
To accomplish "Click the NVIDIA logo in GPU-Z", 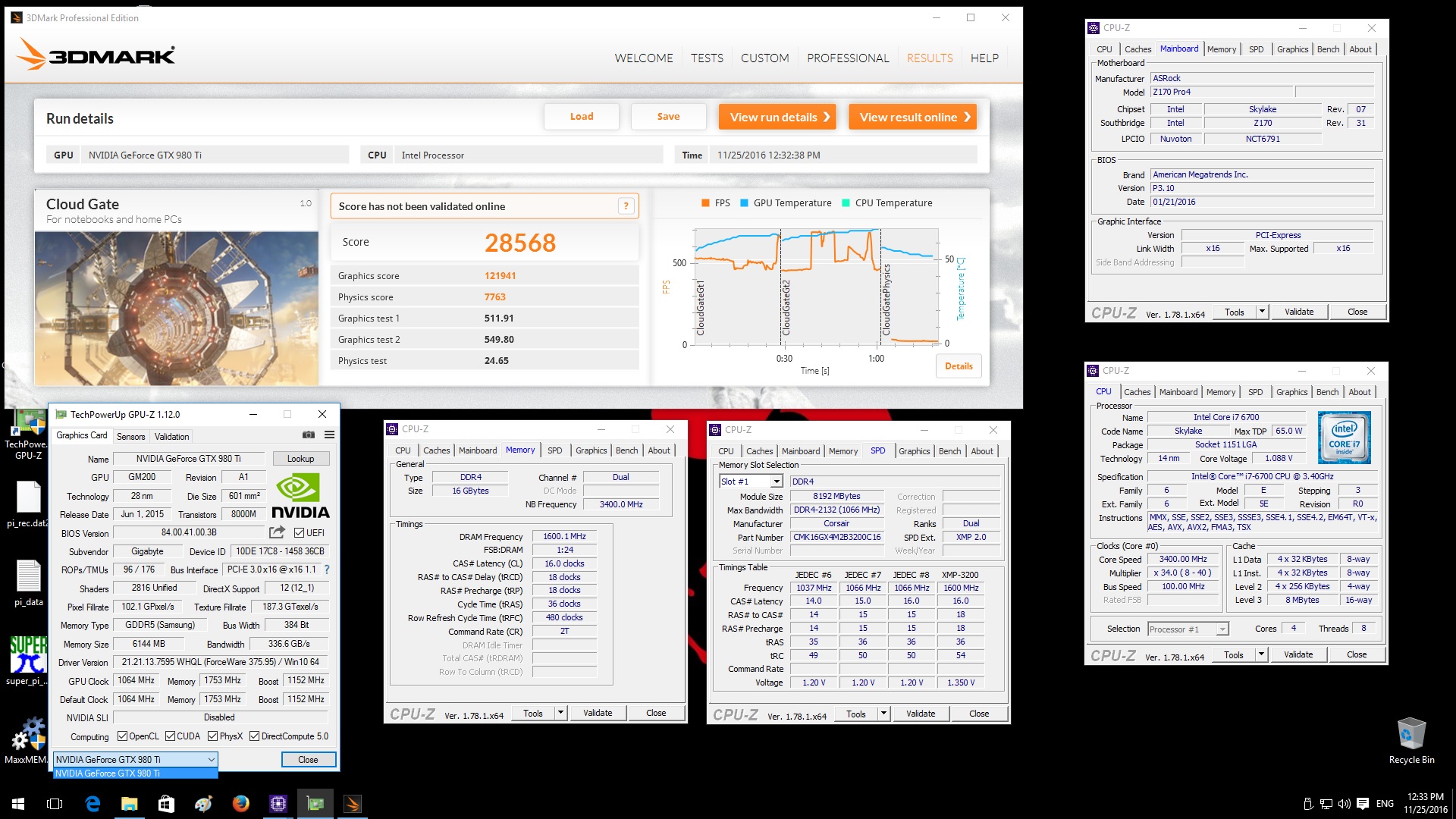I will click(x=300, y=497).
